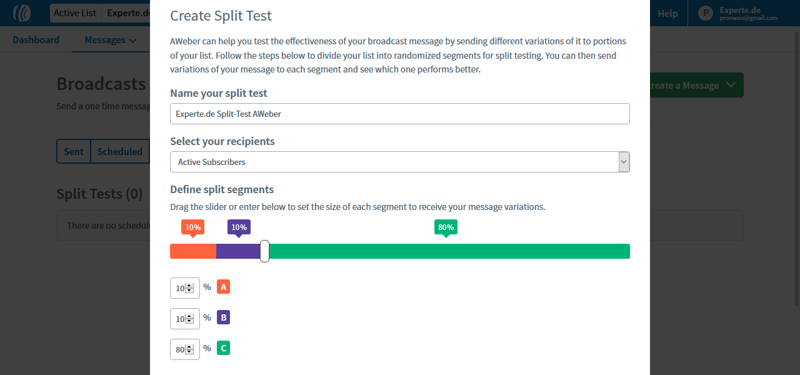The width and height of the screenshot is (800, 375).
Task: Switch to the Sent broadcasts tab
Action: [73, 152]
